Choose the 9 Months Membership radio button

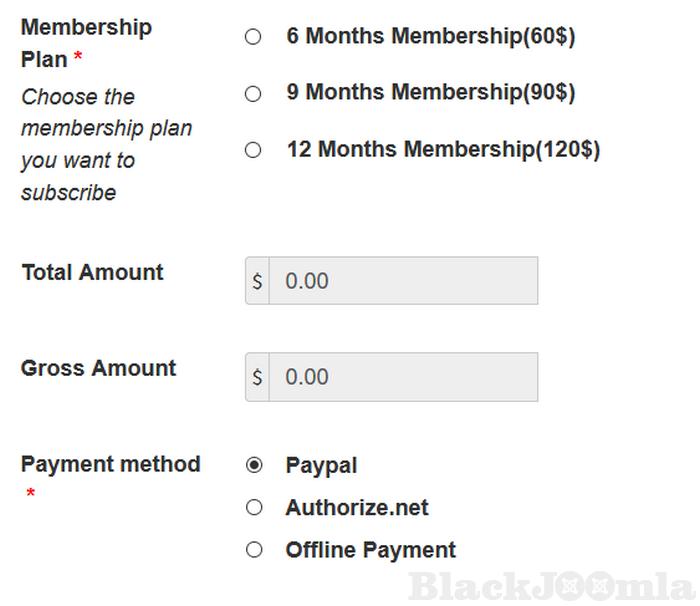(x=253, y=94)
